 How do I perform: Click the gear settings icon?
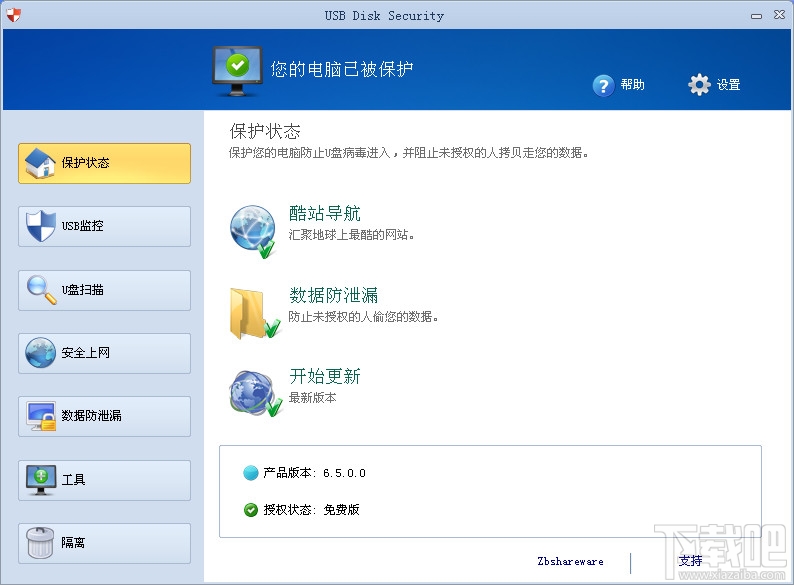point(699,85)
